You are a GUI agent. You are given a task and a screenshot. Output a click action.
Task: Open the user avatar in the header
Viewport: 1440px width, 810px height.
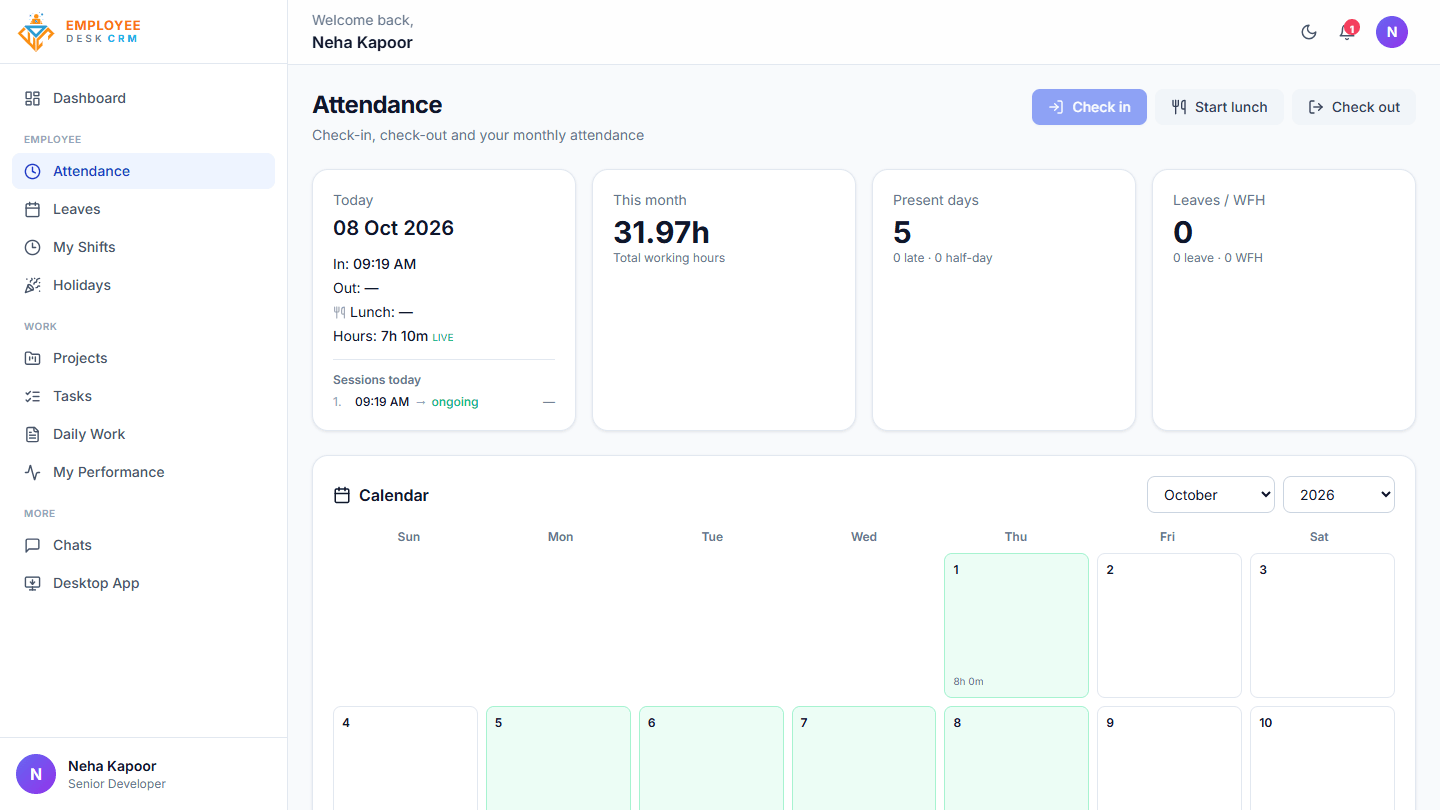point(1392,32)
